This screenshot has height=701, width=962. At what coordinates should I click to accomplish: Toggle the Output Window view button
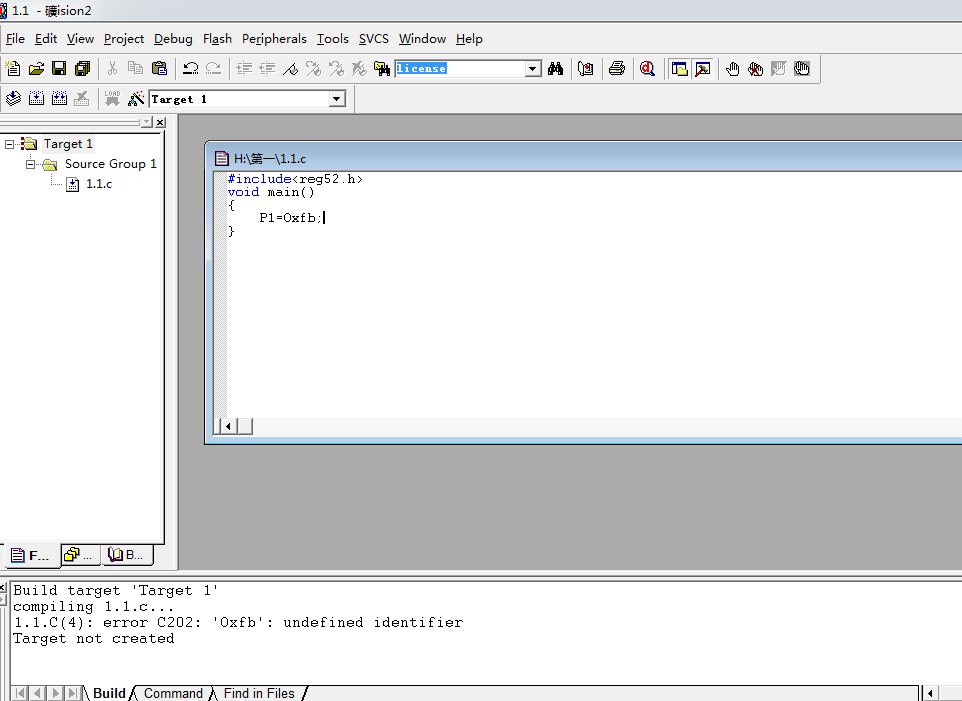click(702, 69)
